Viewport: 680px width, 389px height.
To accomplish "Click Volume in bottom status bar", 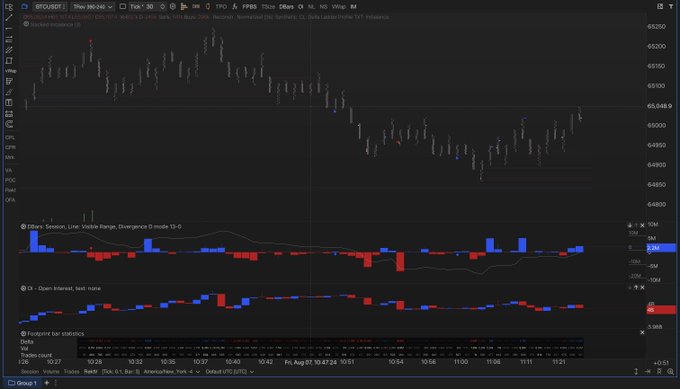I will pos(51,372).
